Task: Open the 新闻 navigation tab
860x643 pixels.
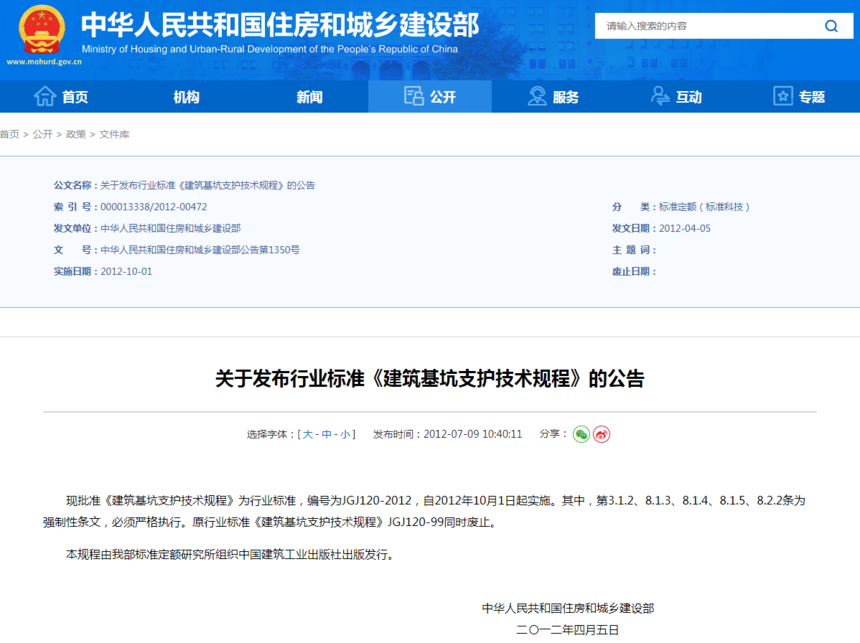Action: pos(309,97)
